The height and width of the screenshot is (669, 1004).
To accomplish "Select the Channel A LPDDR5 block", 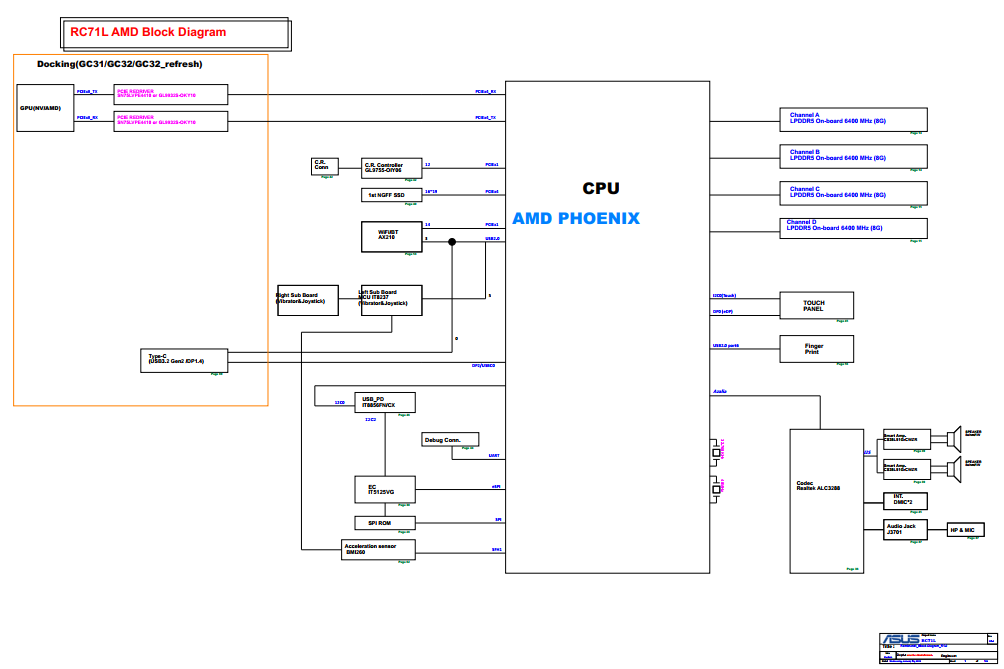I will (x=852, y=119).
